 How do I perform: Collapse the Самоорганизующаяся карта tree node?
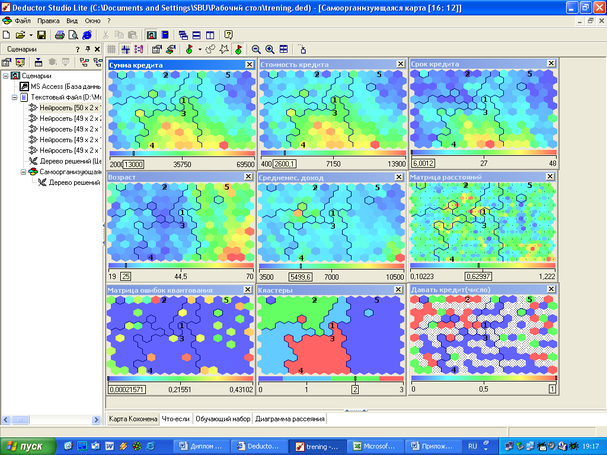click(23, 171)
